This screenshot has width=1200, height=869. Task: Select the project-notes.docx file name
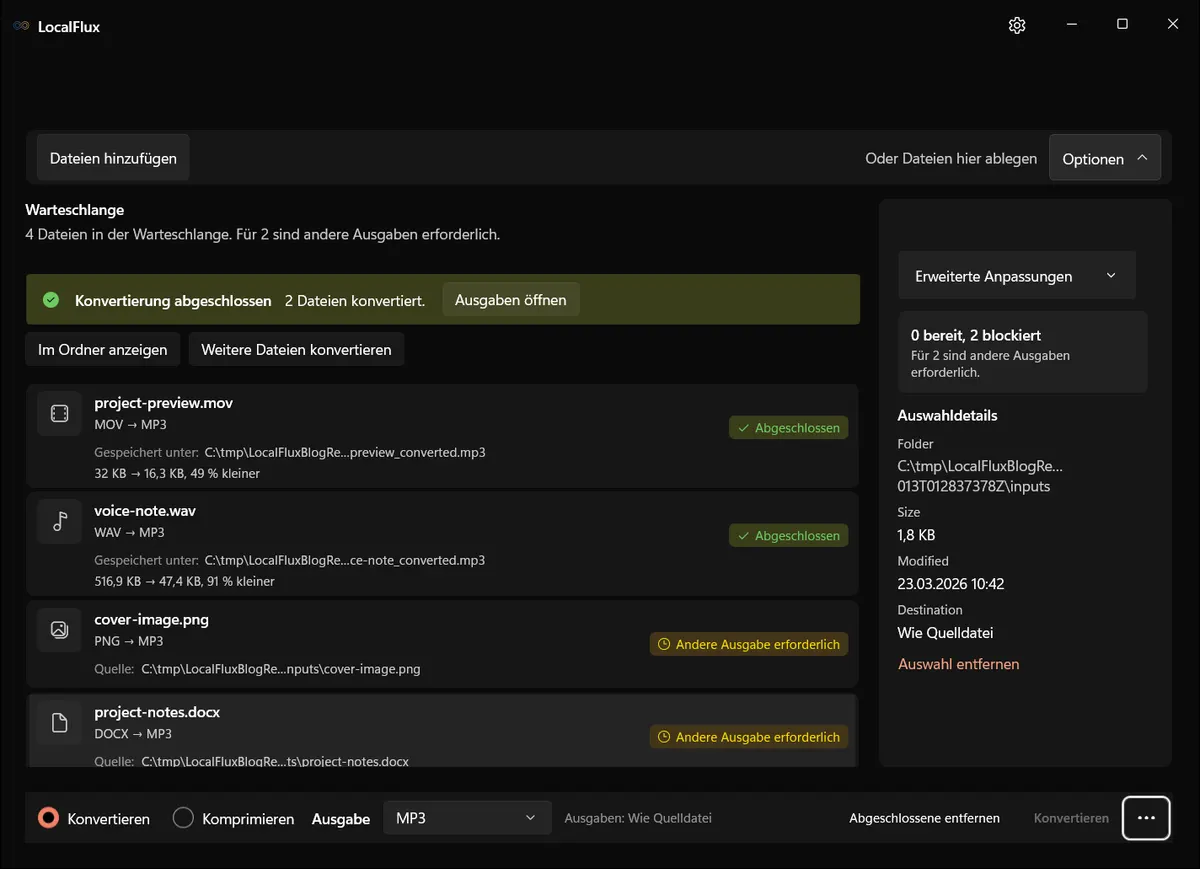click(157, 713)
